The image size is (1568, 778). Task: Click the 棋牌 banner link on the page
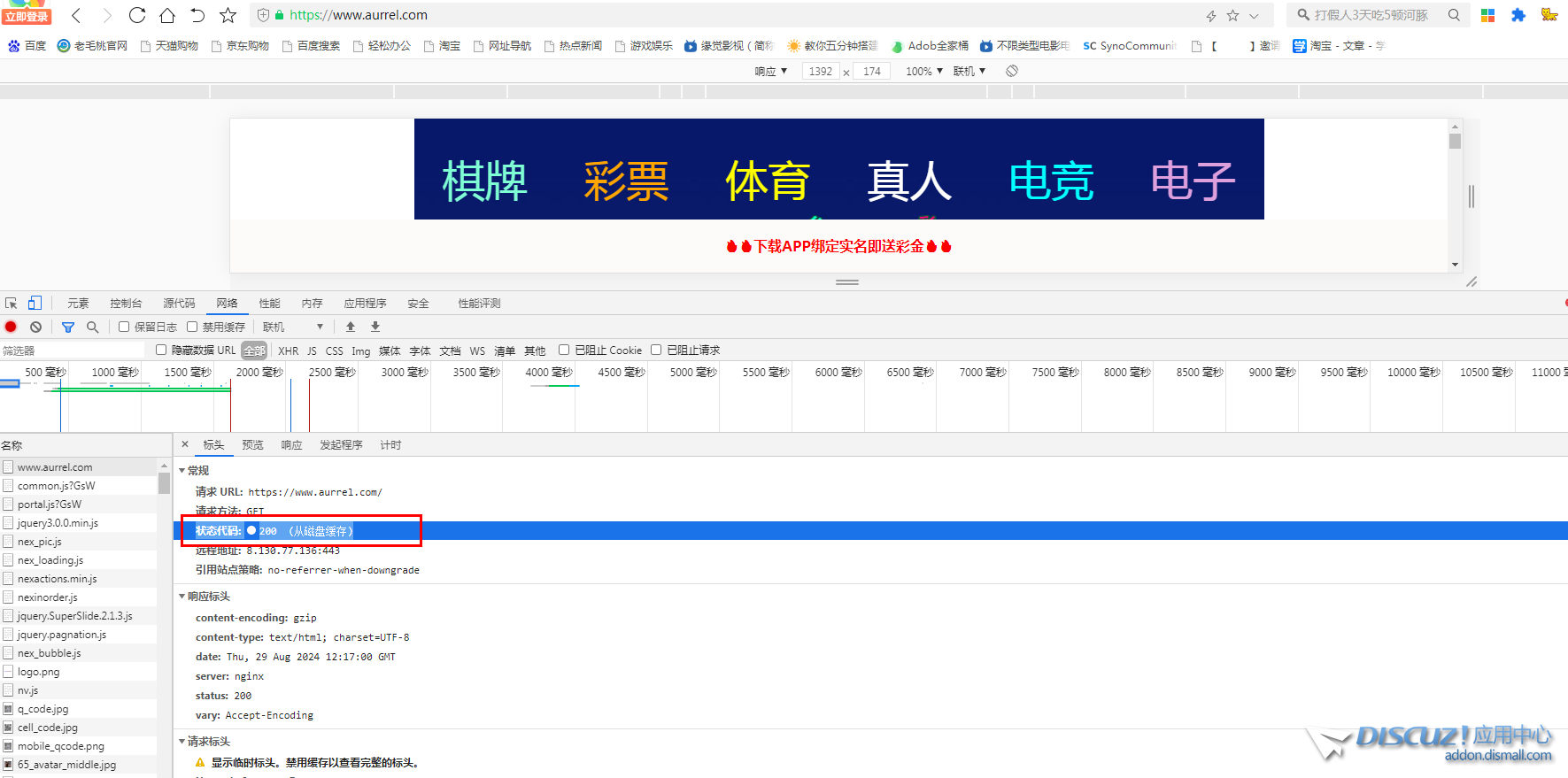pyautogui.click(x=484, y=181)
